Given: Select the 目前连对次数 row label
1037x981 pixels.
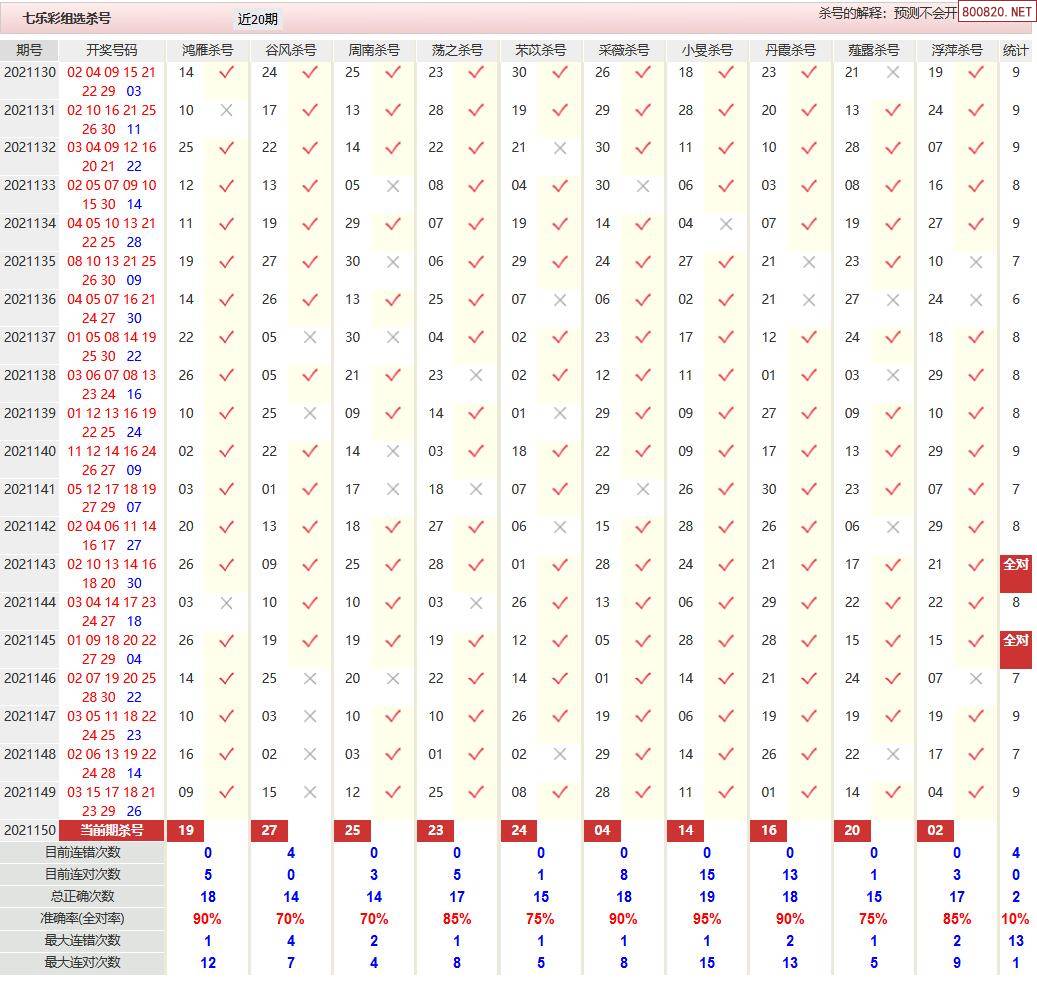Looking at the screenshot, I should point(83,875).
